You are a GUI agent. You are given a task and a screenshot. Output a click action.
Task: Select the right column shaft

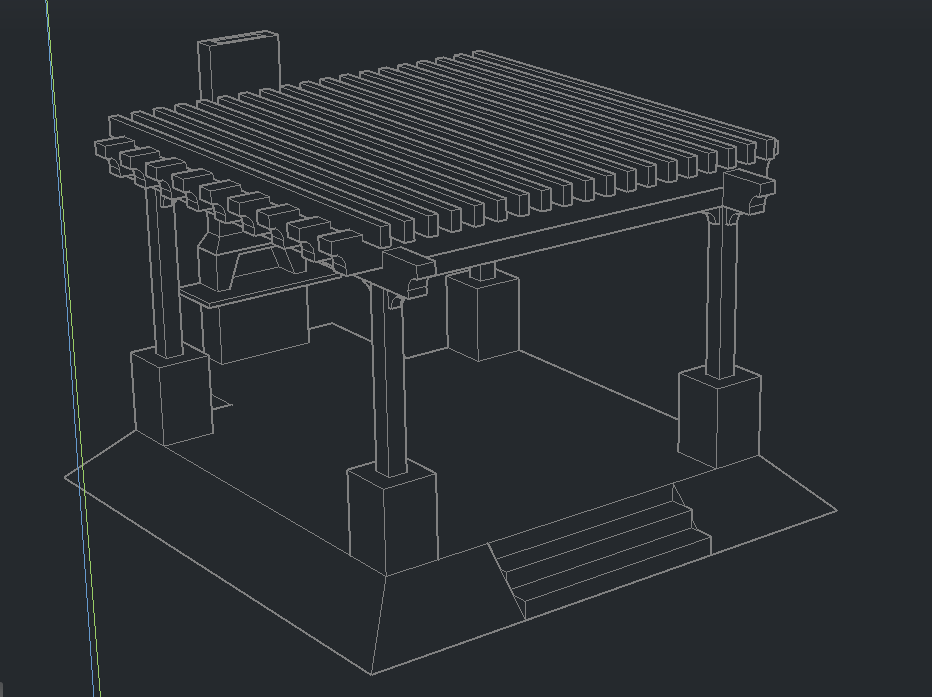[x=721, y=300]
